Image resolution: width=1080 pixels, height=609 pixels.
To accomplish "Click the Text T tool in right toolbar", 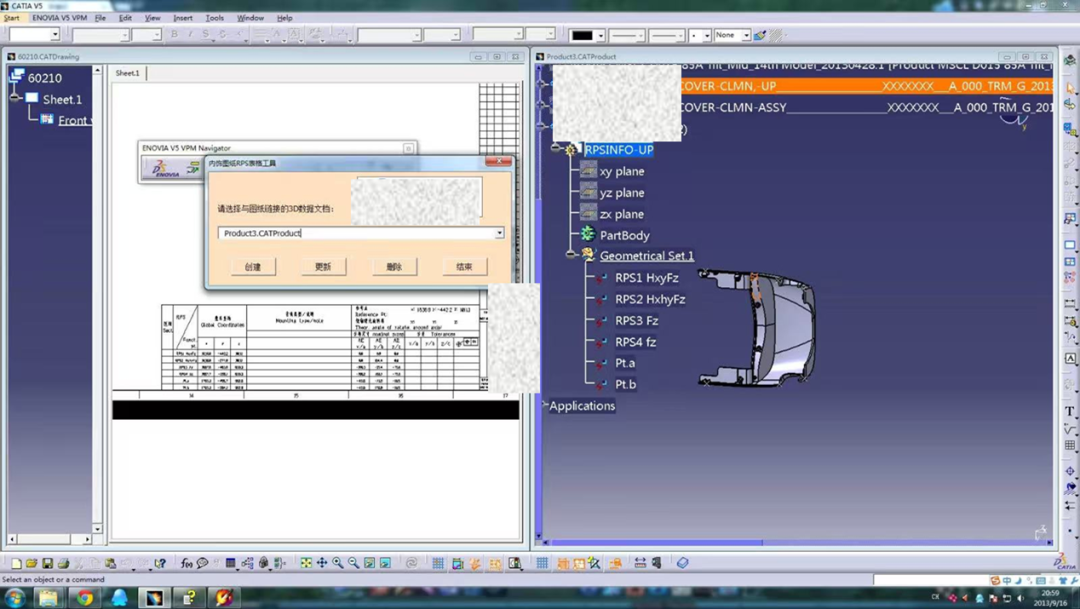I will (x=1070, y=411).
